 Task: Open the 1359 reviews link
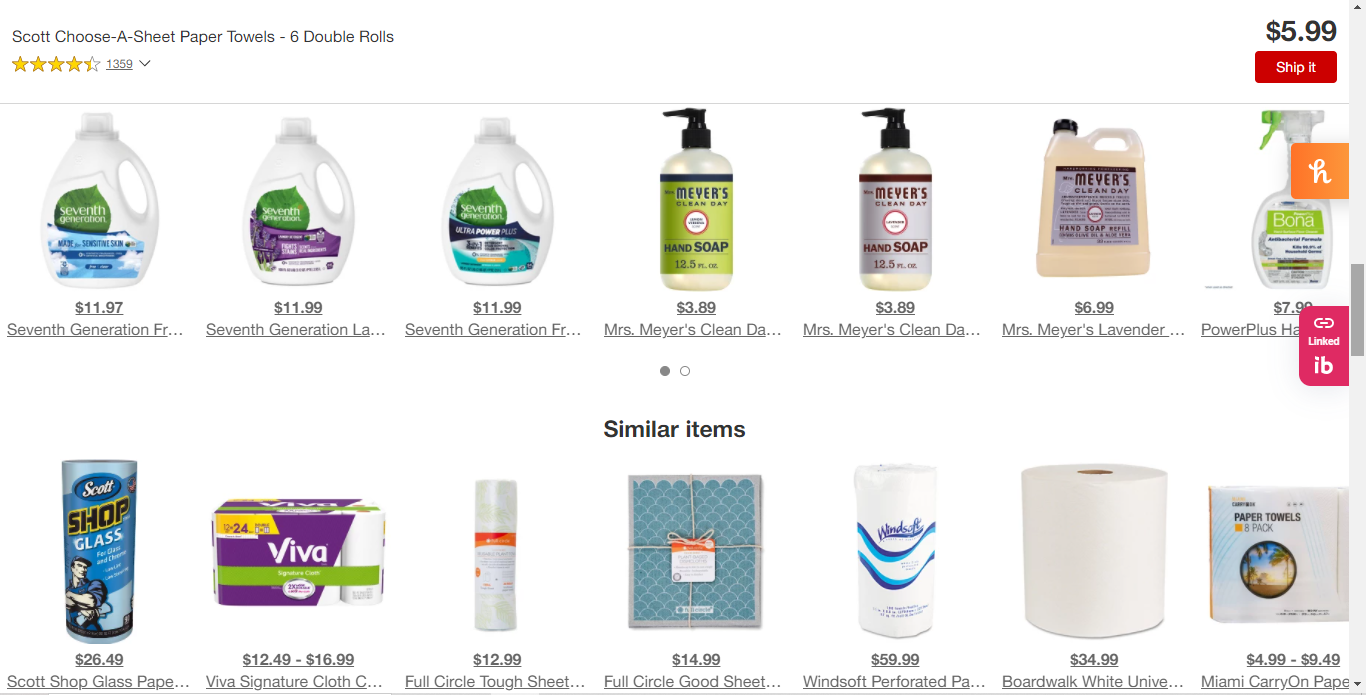(119, 64)
